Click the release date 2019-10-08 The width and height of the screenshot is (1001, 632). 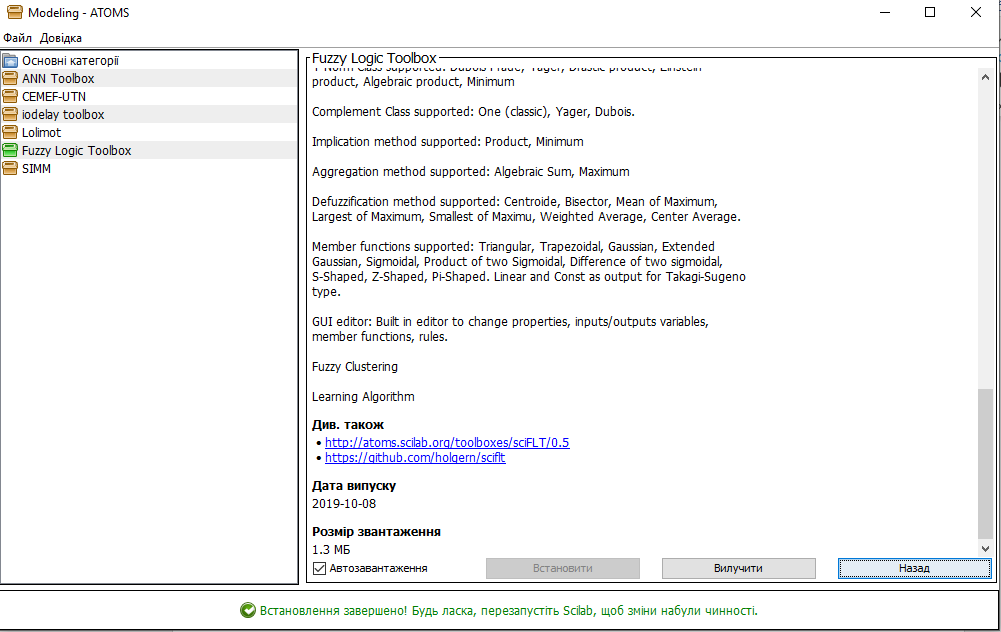point(344,504)
